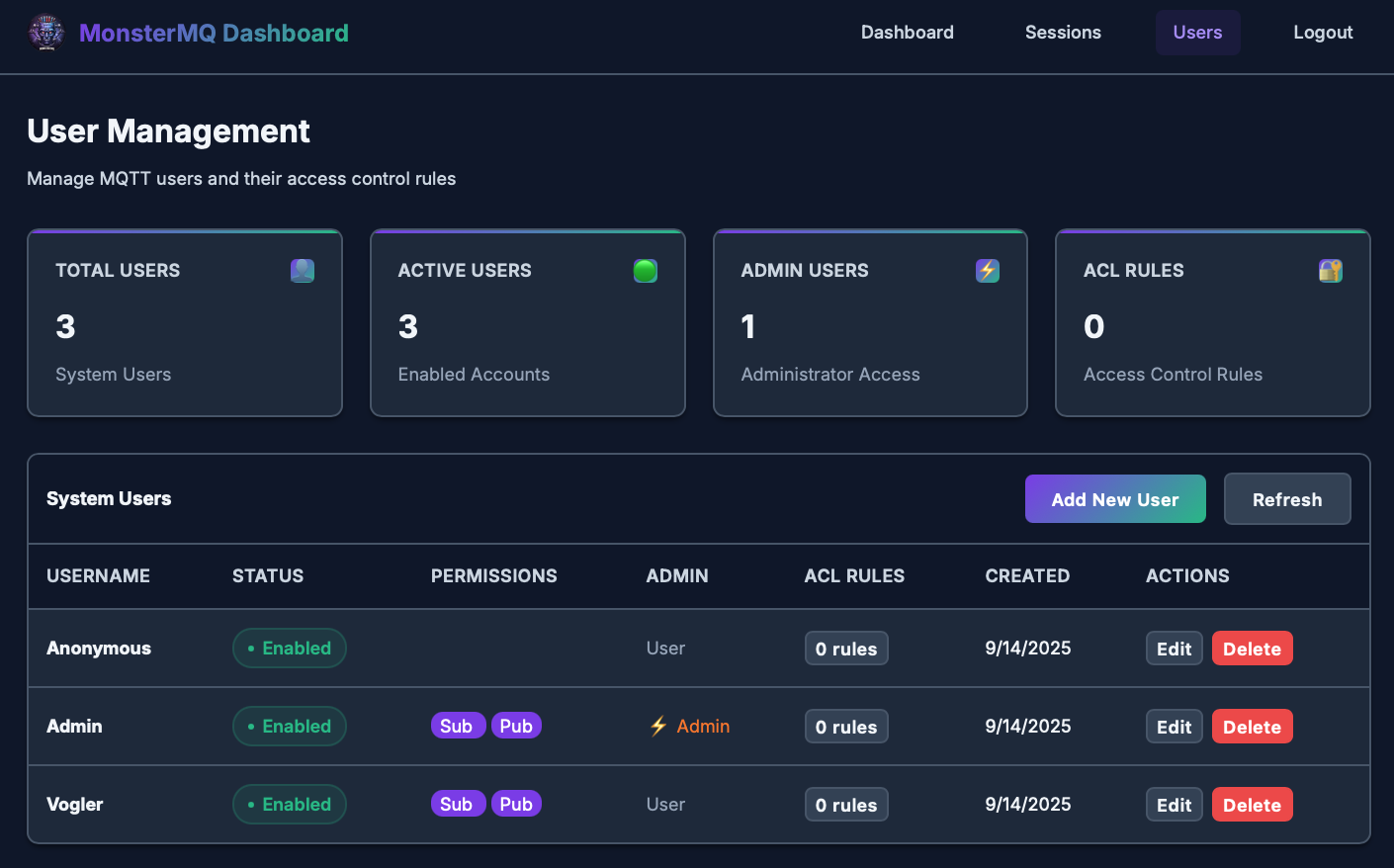Screen dimensions: 1394x868
Task: Click the Access Control Rules caption
Action: (1173, 375)
